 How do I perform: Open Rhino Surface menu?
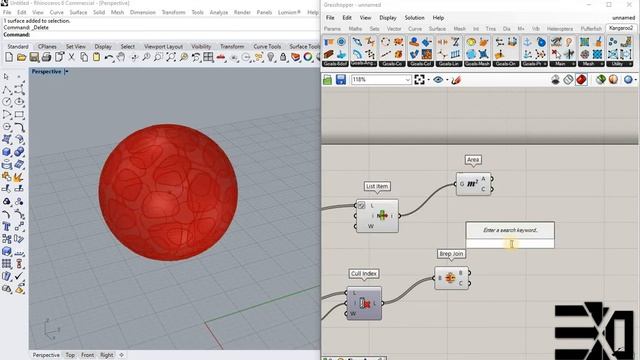click(78, 13)
